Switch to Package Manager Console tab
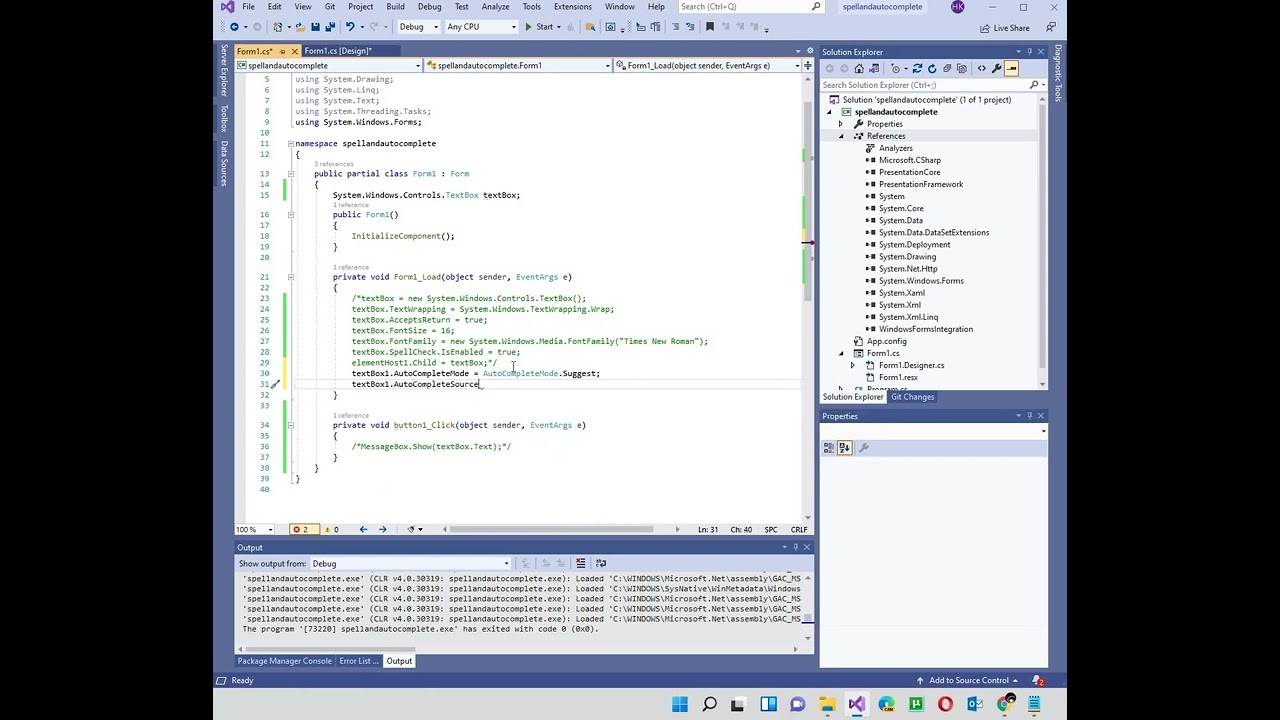 click(284, 661)
